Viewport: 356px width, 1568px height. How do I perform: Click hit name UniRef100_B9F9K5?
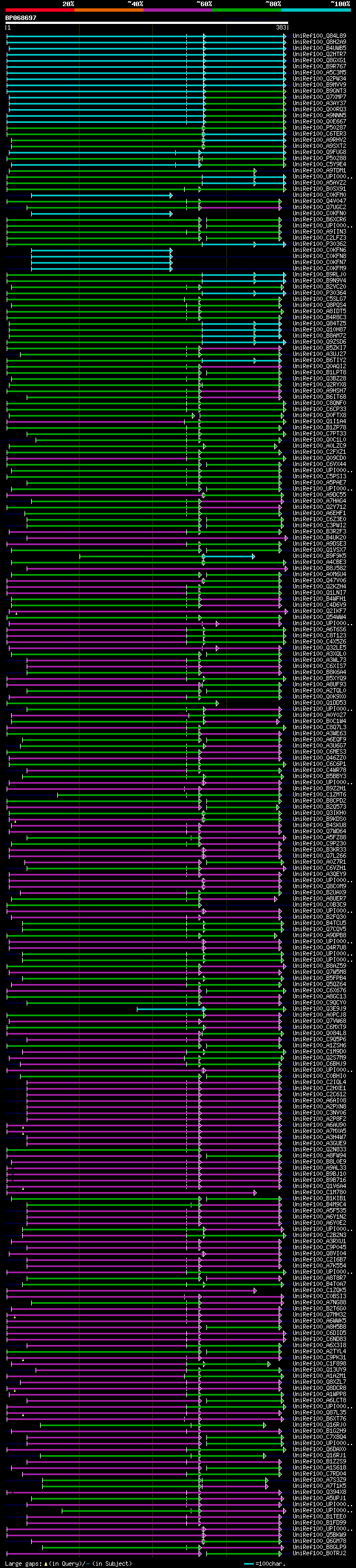tap(319, 556)
